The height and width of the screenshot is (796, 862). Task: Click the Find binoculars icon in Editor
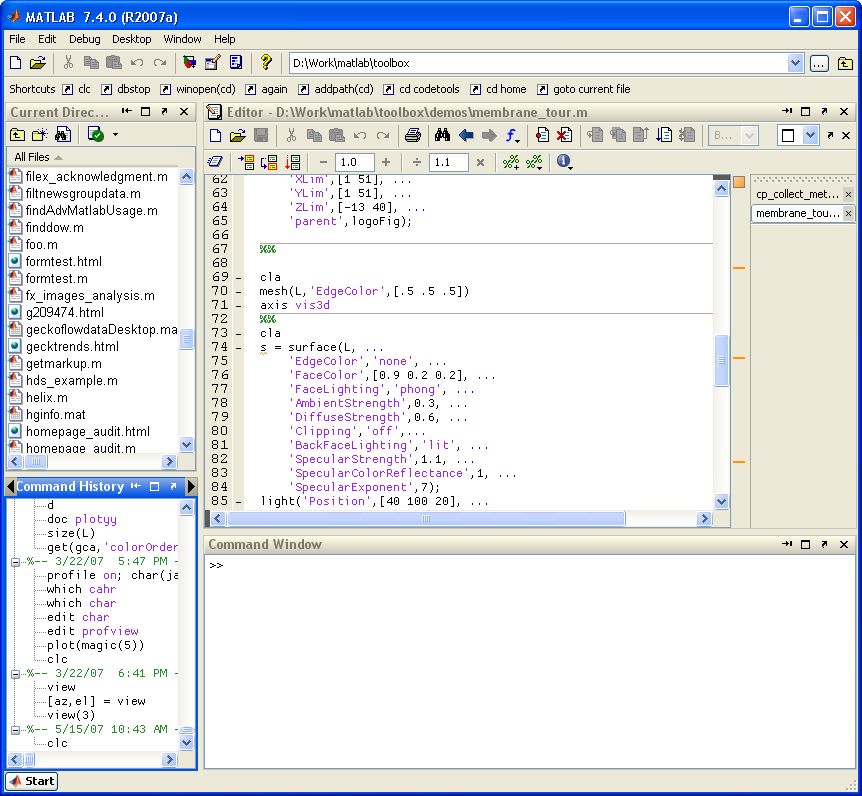[x=442, y=136]
